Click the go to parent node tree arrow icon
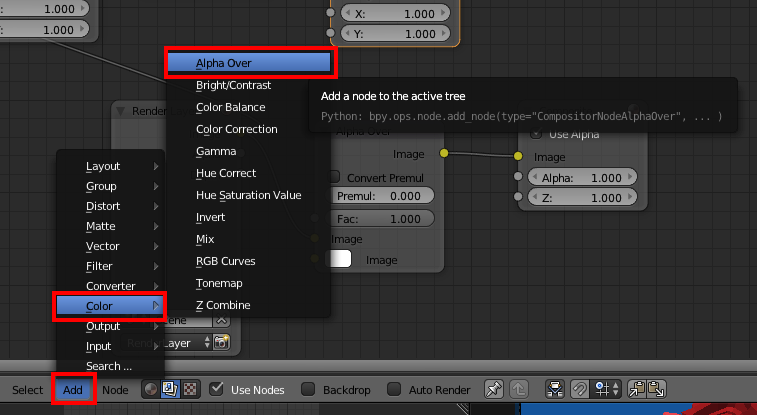The image size is (757, 415). pyautogui.click(x=519, y=389)
